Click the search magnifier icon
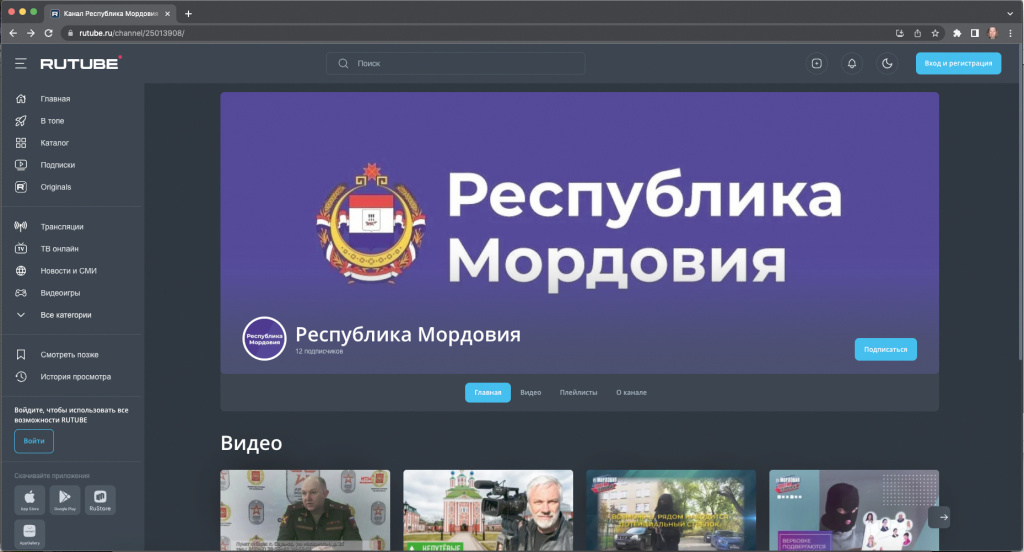 (x=343, y=63)
